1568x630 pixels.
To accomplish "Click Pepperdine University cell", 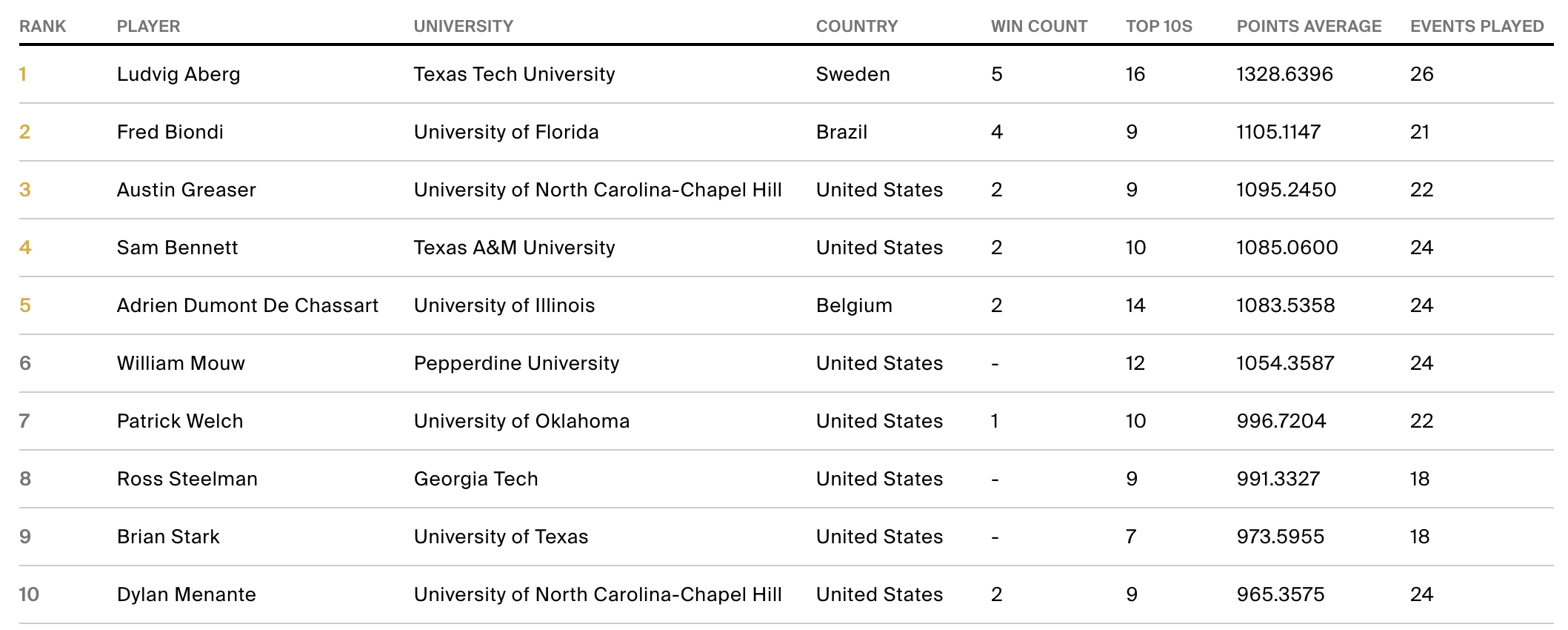I will click(x=516, y=363).
